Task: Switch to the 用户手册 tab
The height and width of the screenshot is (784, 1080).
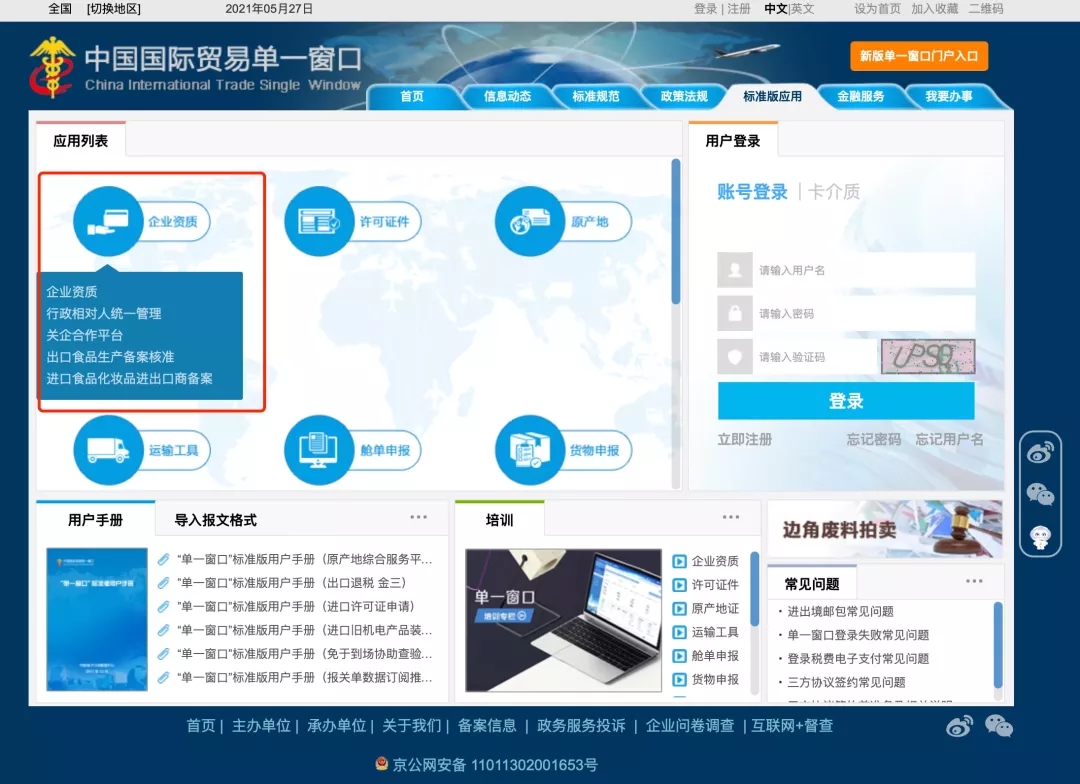Action: pos(93,519)
